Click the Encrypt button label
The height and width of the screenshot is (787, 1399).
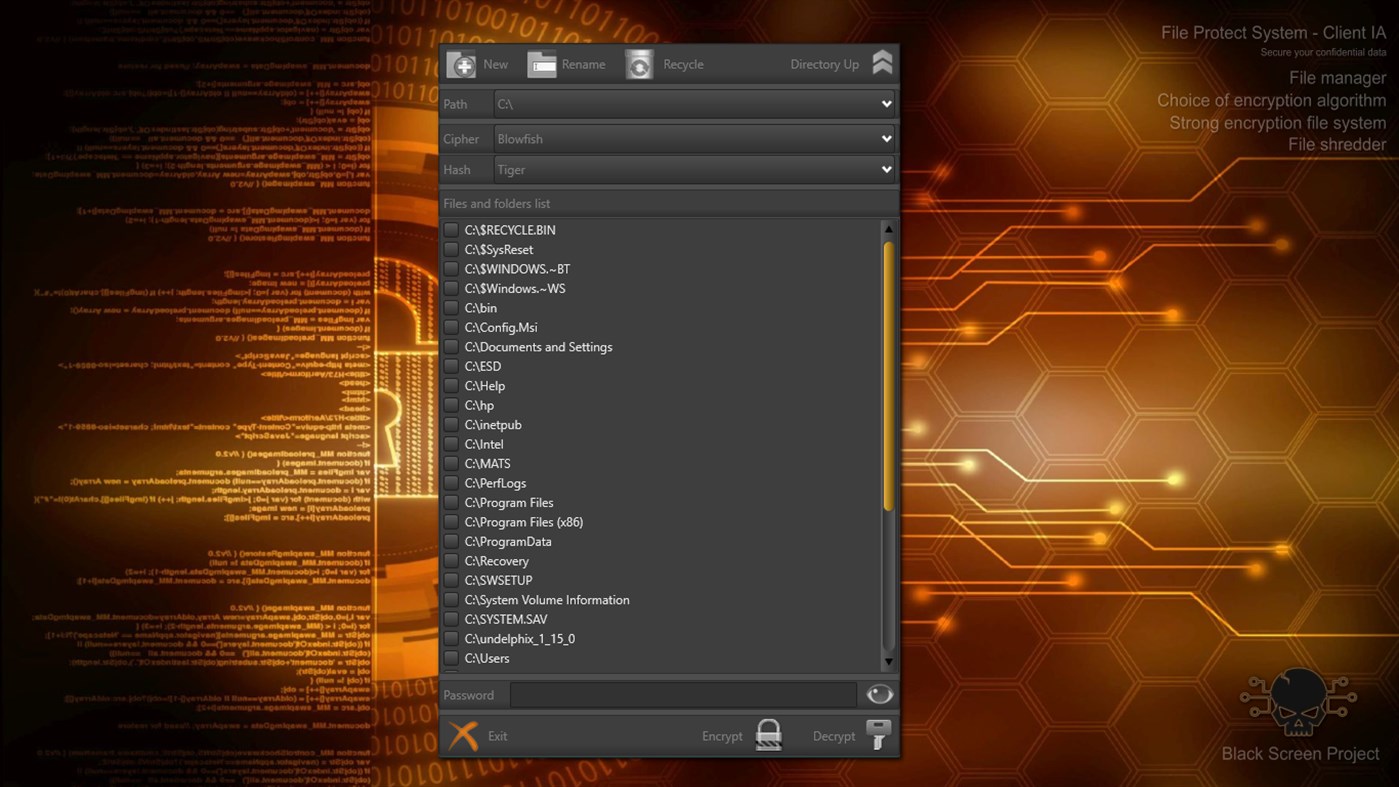[x=721, y=735]
